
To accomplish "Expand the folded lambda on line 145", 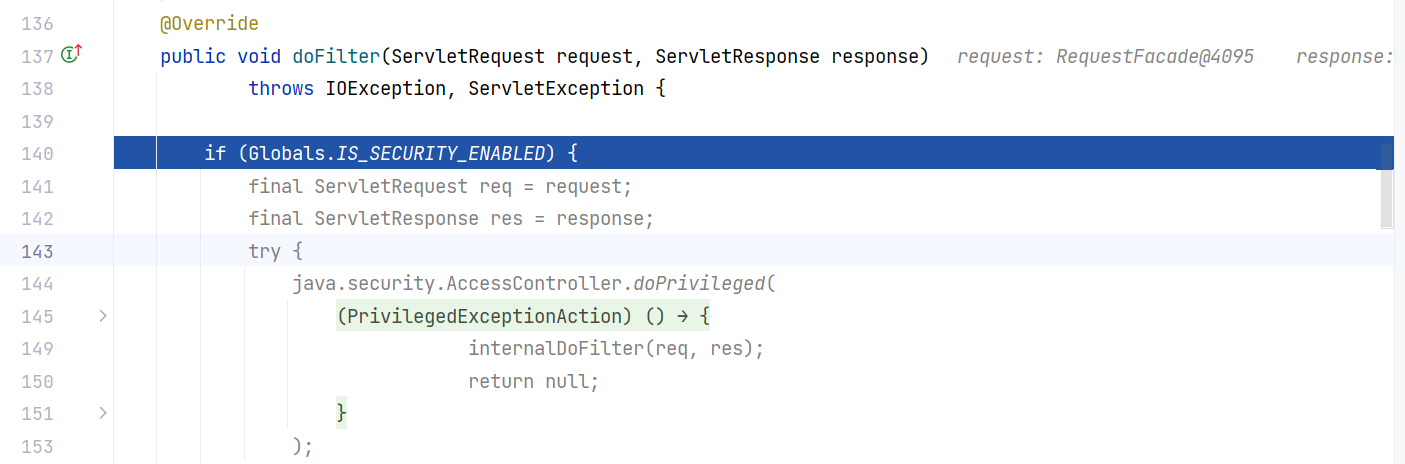I will pyautogui.click(x=102, y=316).
